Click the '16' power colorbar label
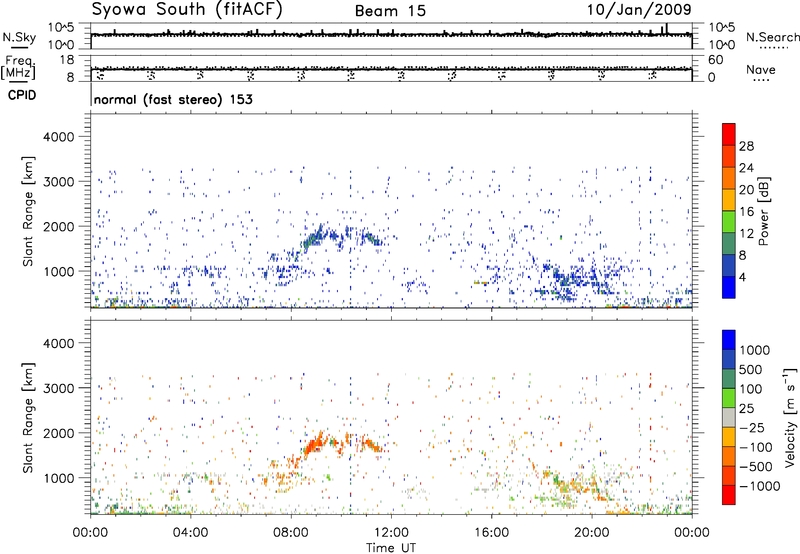 [746, 212]
